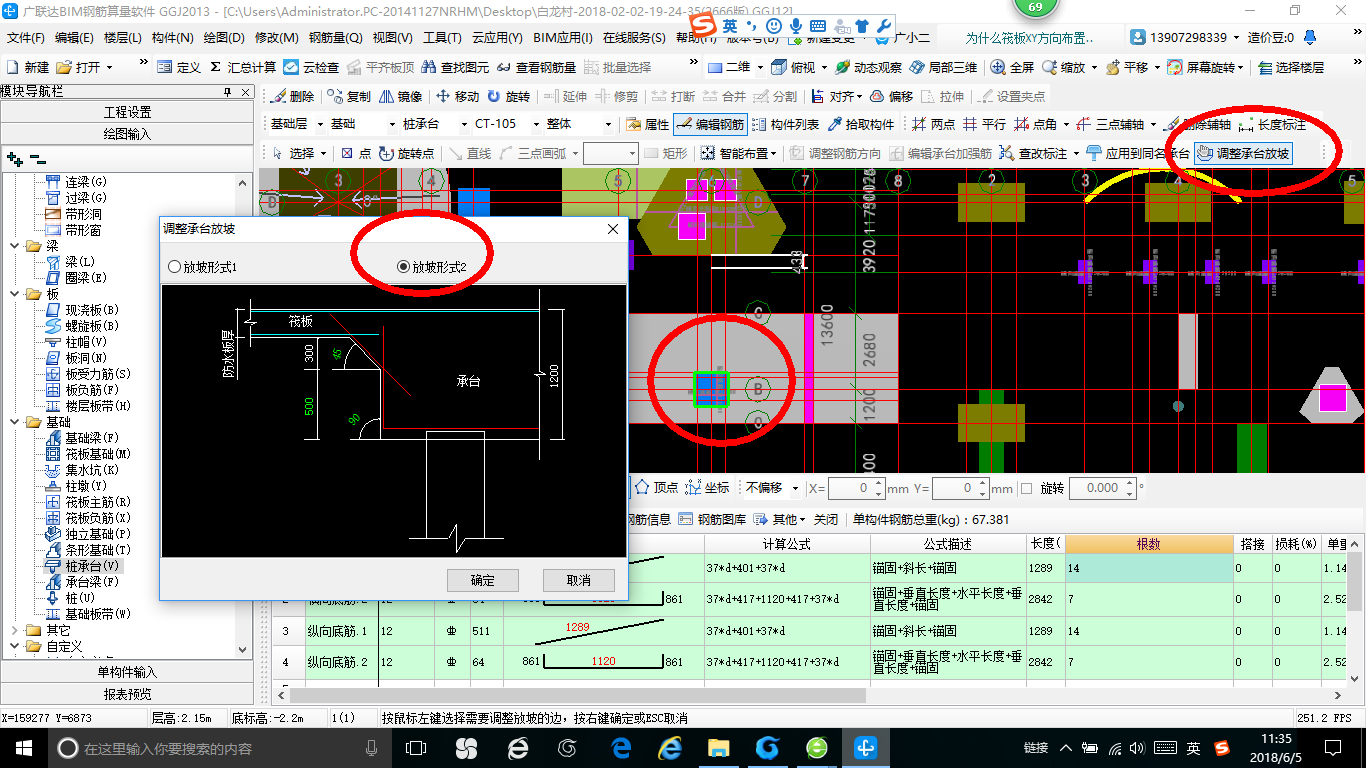The width and height of the screenshot is (1366, 768).
Task: Select the 旋转 rotate tool
Action: tap(509, 96)
